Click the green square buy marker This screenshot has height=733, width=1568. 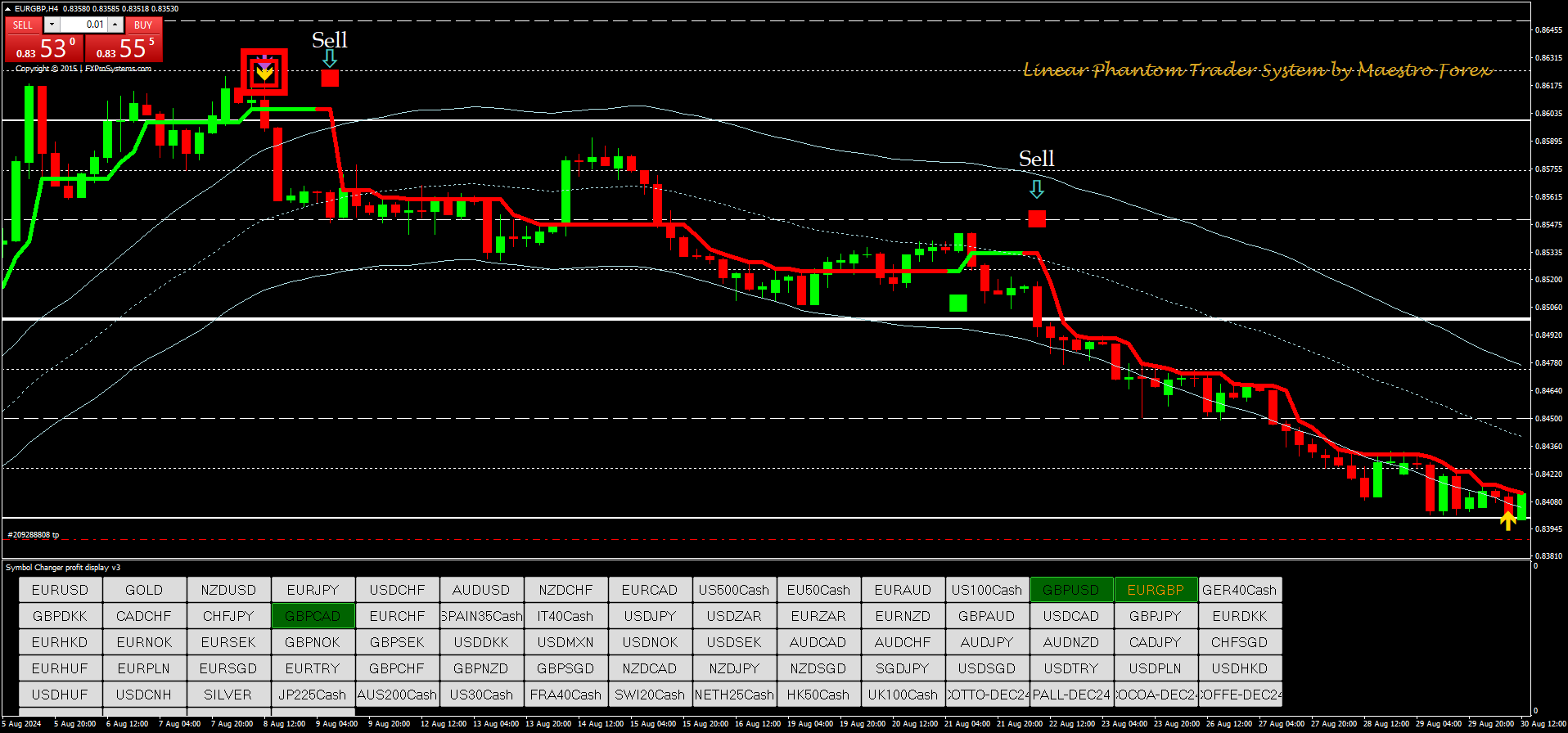point(957,303)
